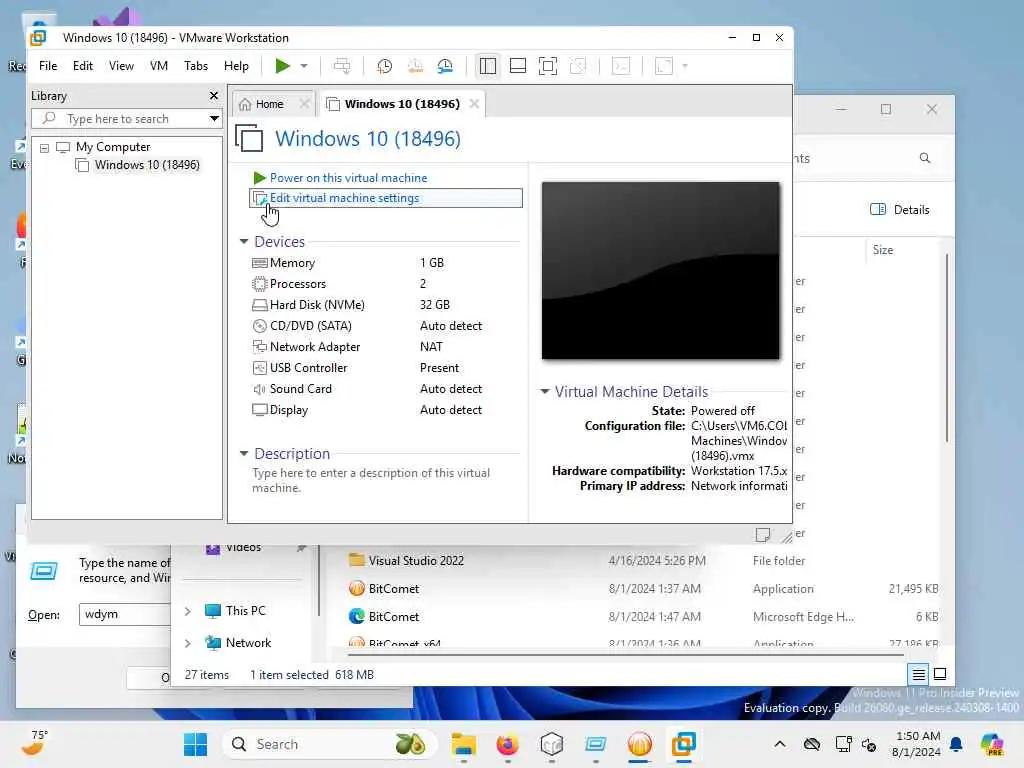Open the Network Adapter device entry
This screenshot has height=768, width=1024.
tap(315, 347)
